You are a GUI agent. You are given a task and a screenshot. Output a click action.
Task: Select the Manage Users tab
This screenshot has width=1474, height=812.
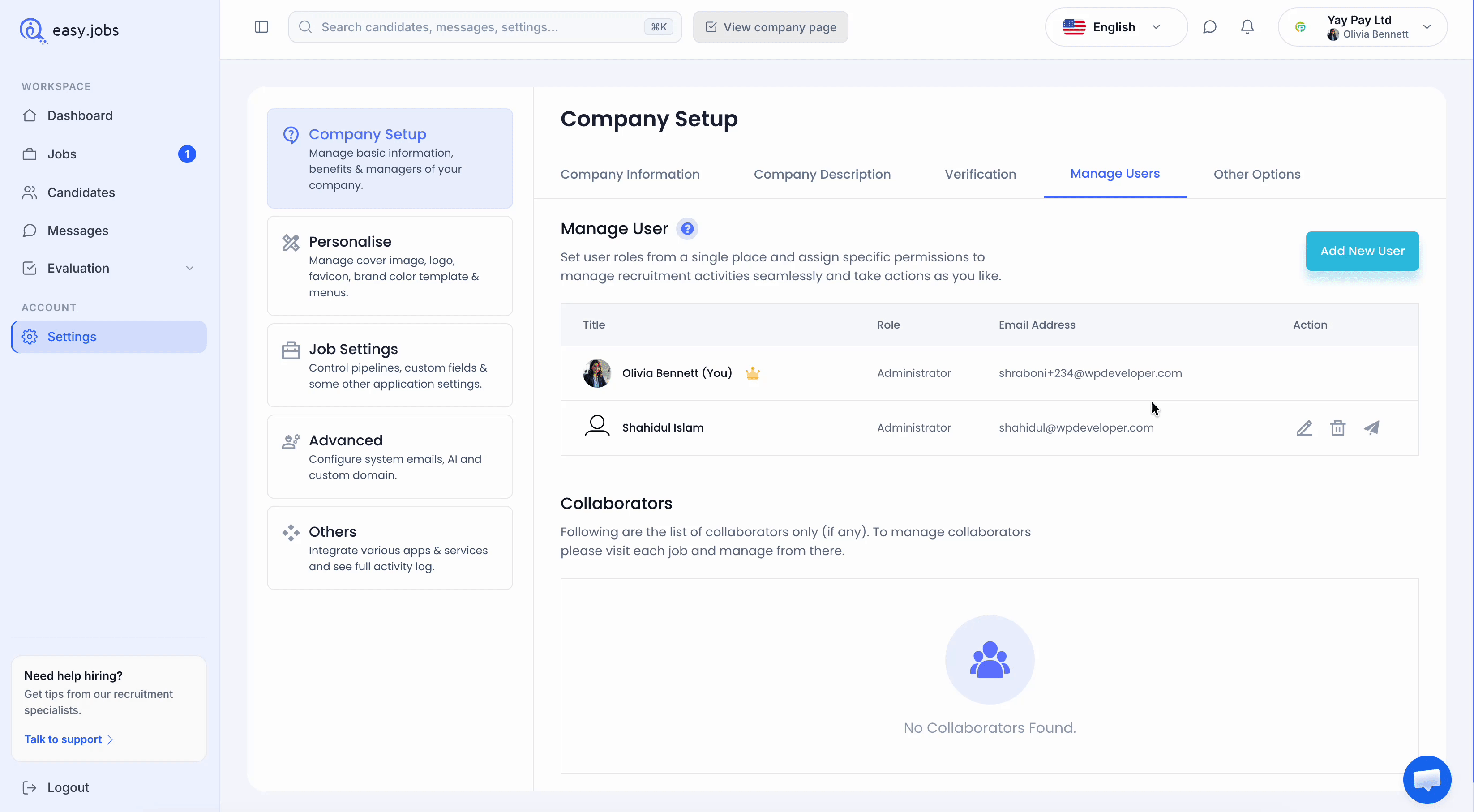point(1114,174)
